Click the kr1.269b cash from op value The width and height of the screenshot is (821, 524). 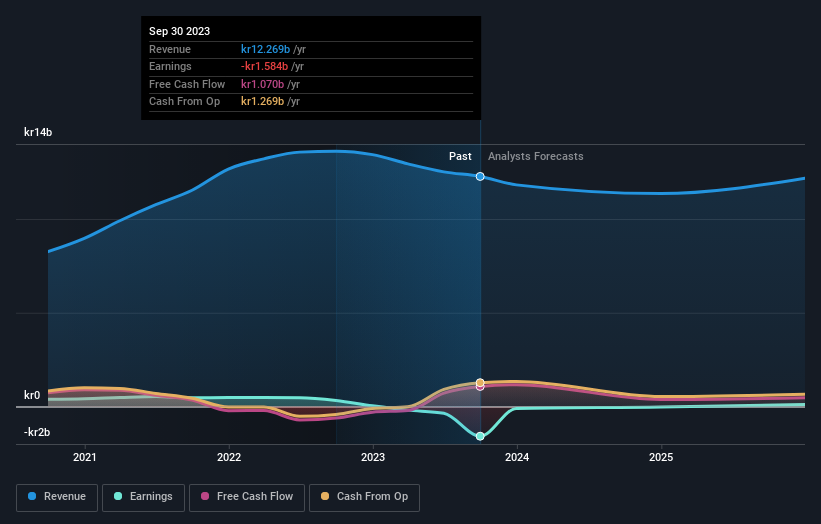262,102
